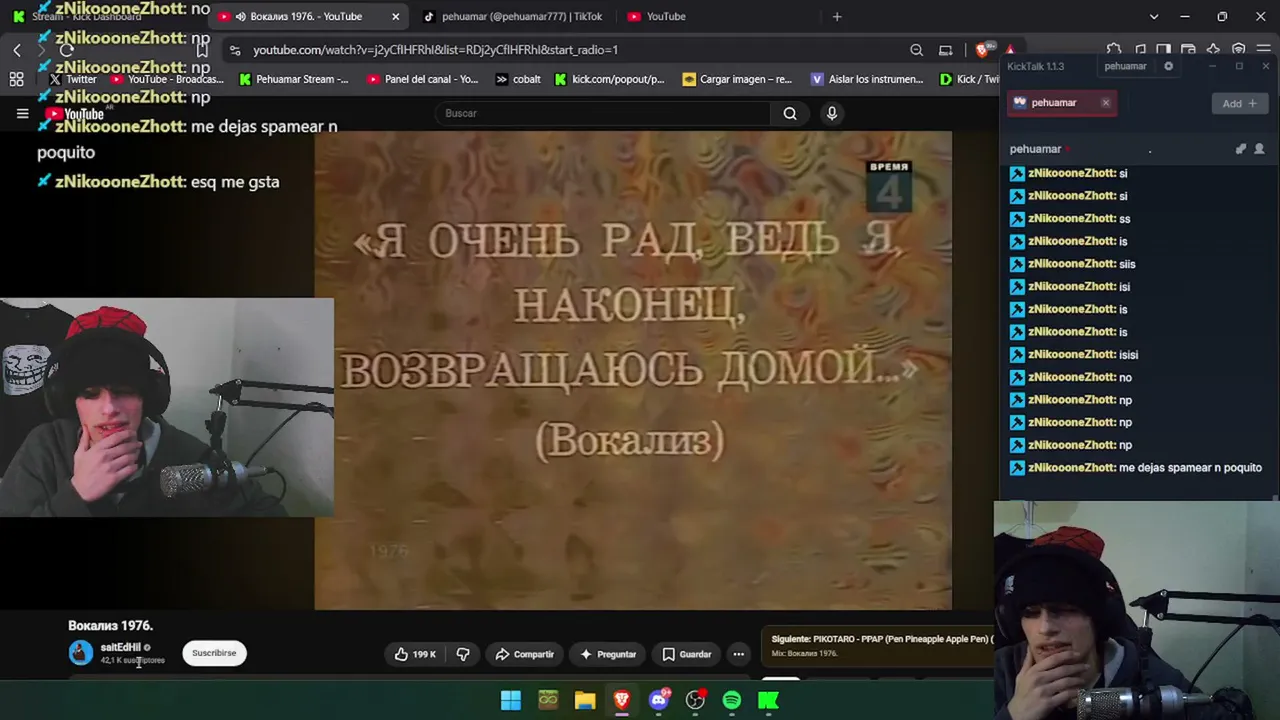Open the saitEdHil channel name link
Image resolution: width=1280 pixels, height=720 pixels.
pyautogui.click(x=120, y=647)
